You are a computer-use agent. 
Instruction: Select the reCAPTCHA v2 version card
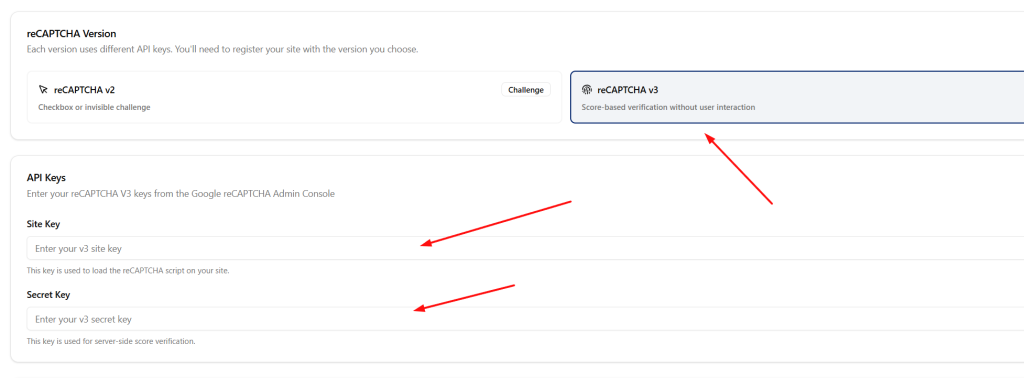[295, 97]
